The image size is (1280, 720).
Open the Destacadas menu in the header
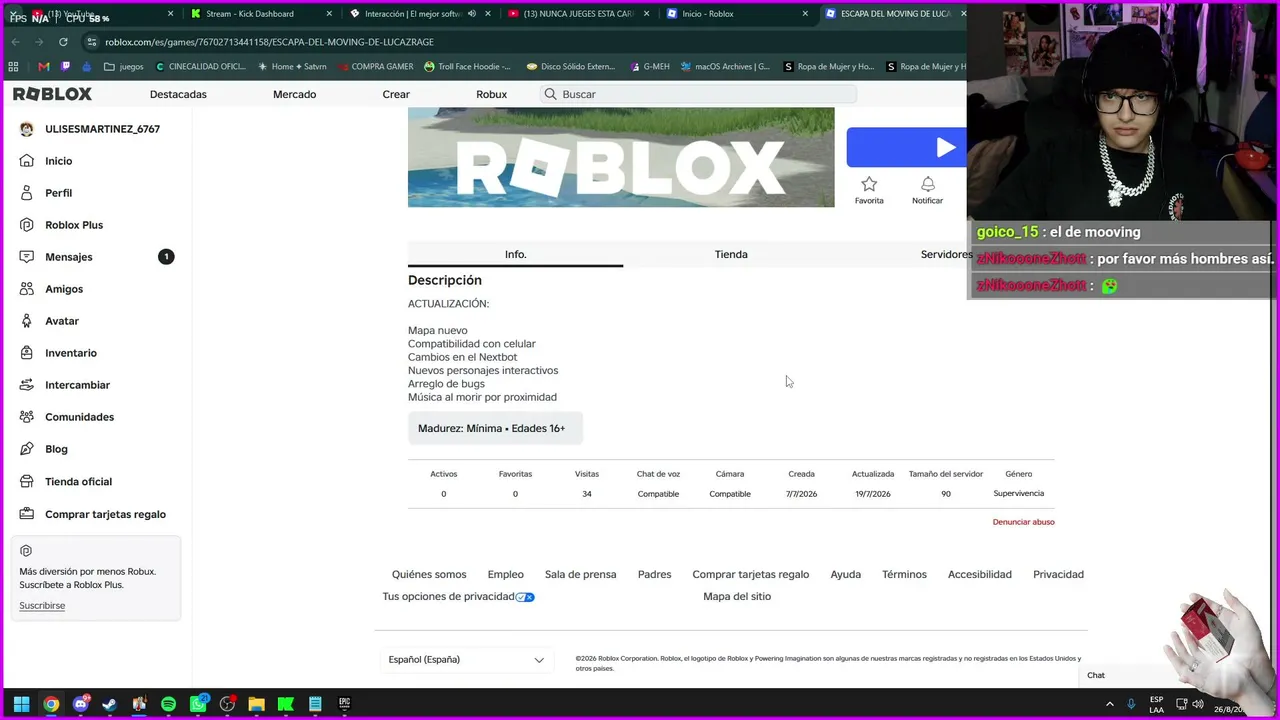(x=178, y=94)
